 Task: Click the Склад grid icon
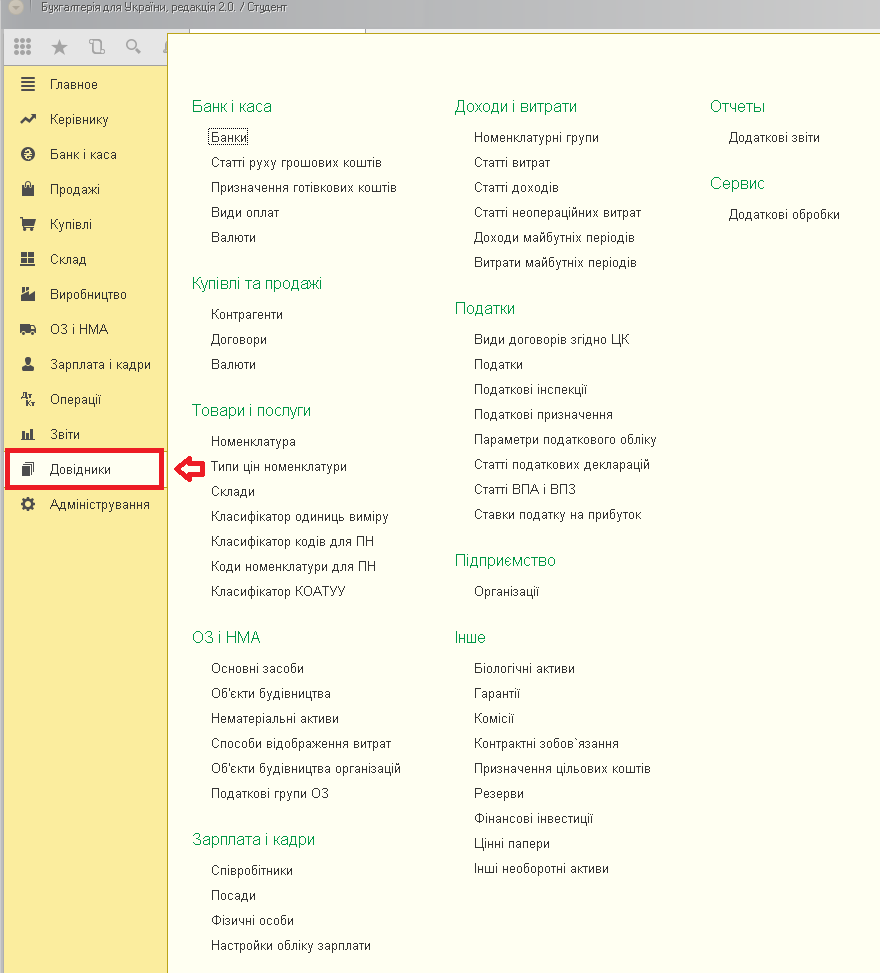28,259
